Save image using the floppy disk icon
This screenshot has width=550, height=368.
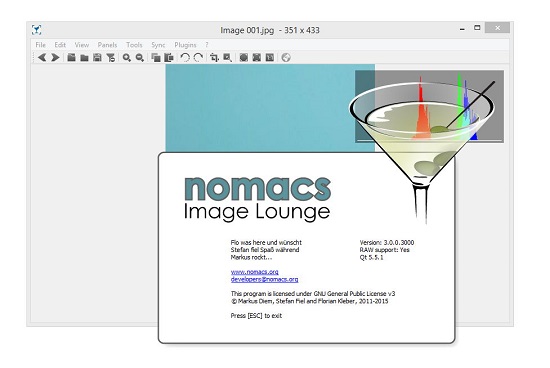(x=97, y=58)
